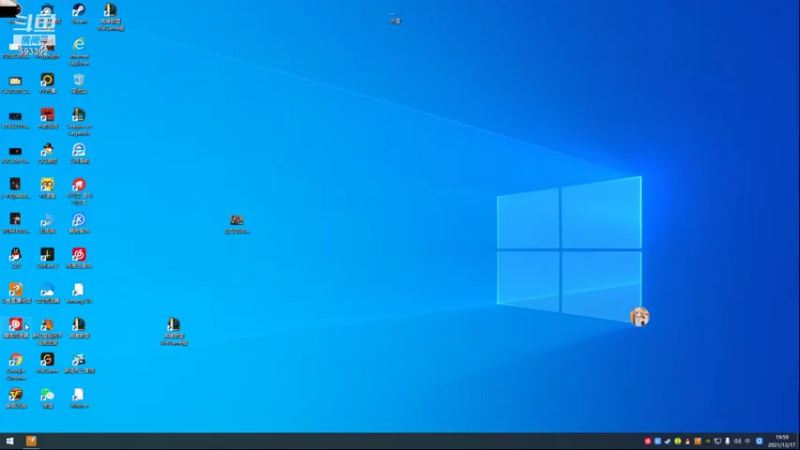This screenshot has height=450, width=800.
Task: Select the QQ Browser blue cloud icon
Action: tap(47, 293)
